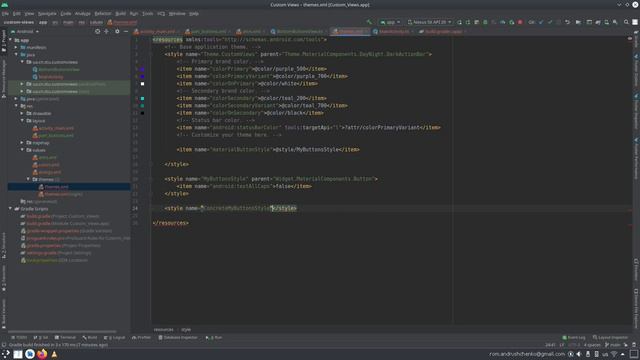Switch to the build.gradle (:app) editor tab
640x360 pixels.
(x=443, y=31)
